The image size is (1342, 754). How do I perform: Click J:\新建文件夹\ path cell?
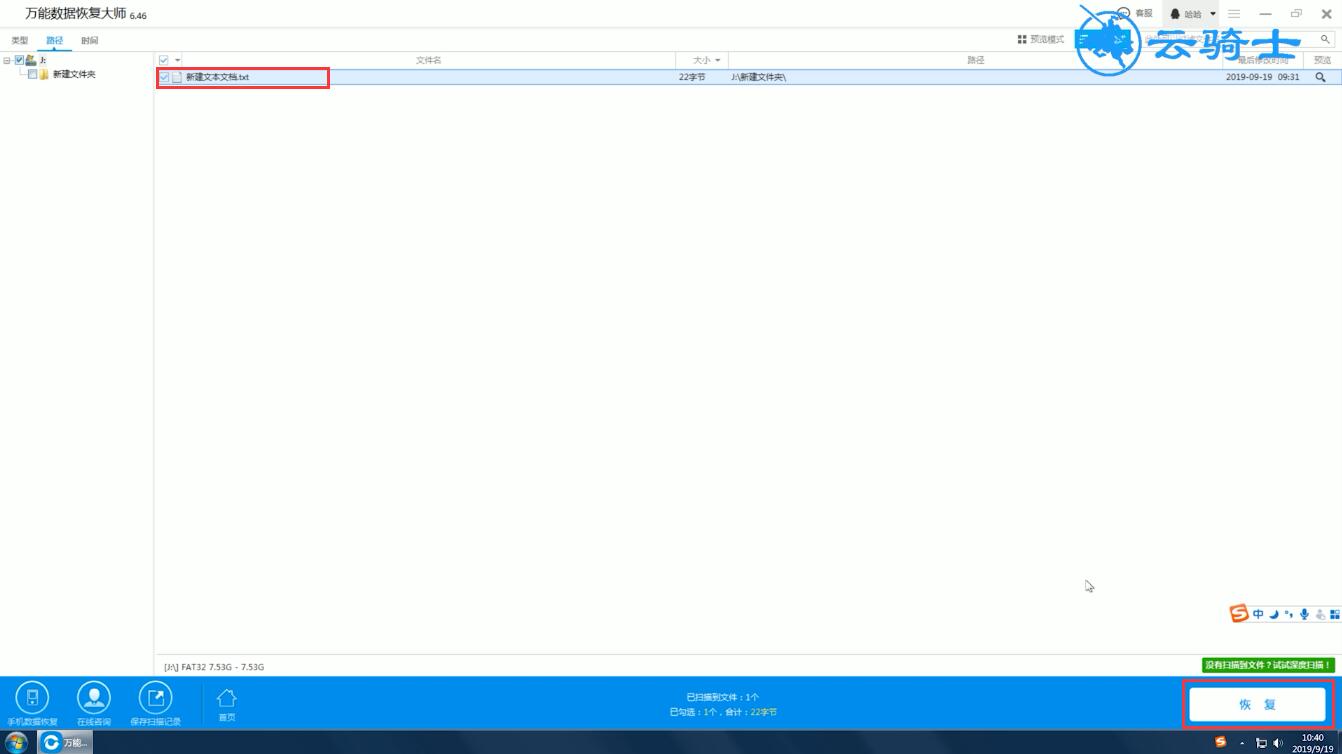tap(758, 77)
